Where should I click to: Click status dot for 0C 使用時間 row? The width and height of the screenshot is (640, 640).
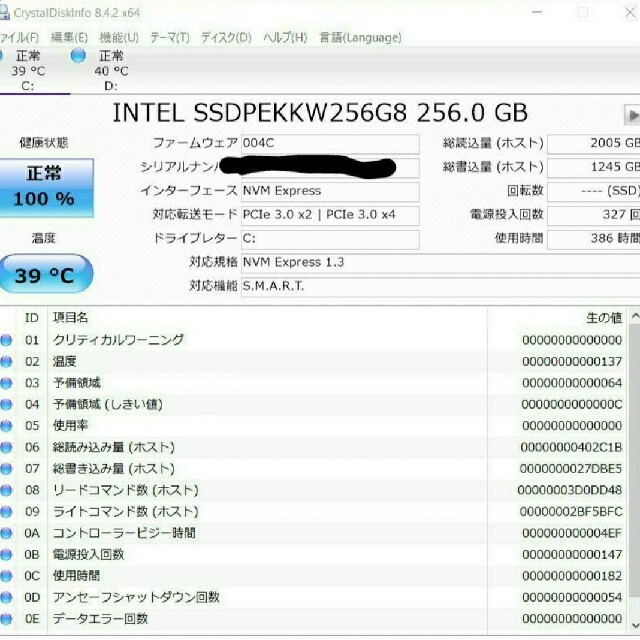coord(6,576)
